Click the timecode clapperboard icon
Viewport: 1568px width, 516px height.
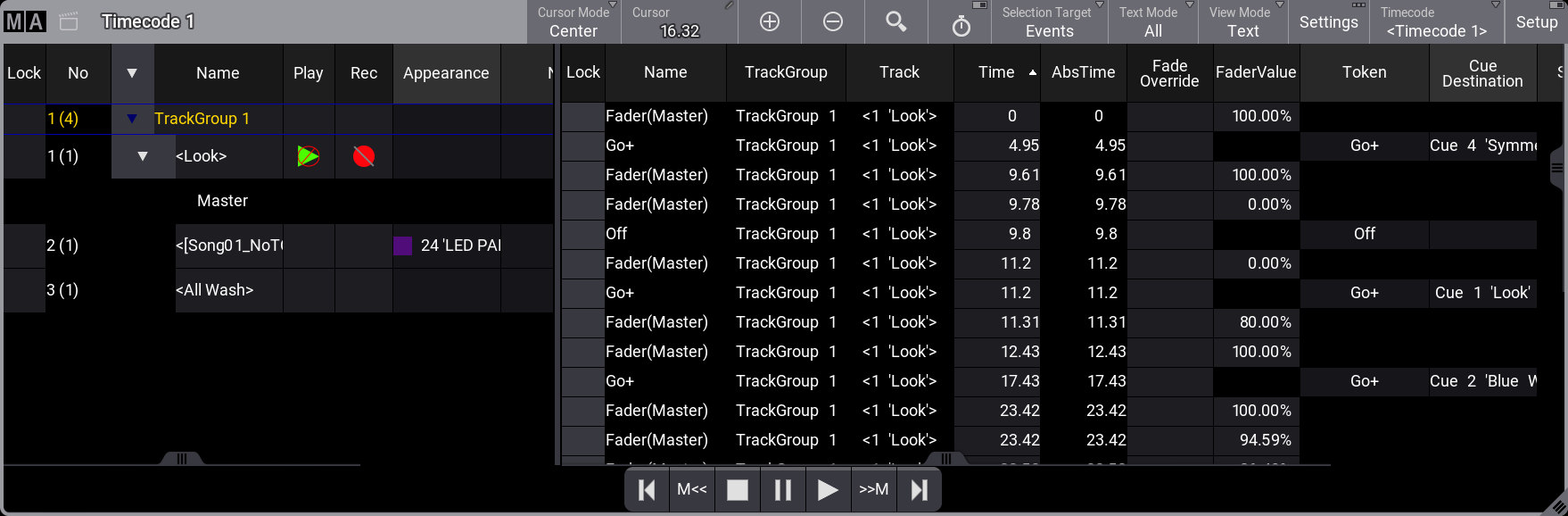point(69,21)
